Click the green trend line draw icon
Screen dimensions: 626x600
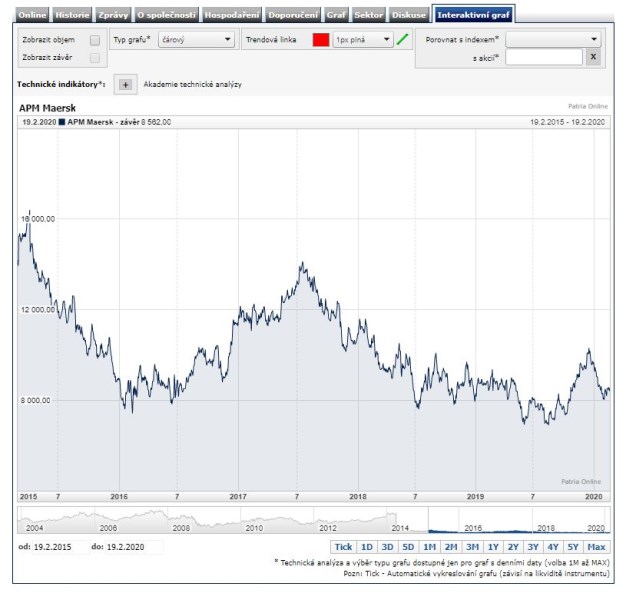pyautogui.click(x=403, y=40)
